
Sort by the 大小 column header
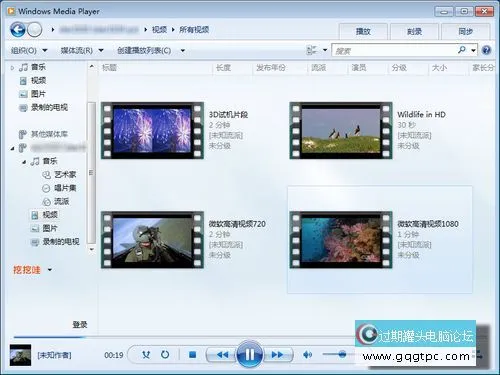click(439, 68)
